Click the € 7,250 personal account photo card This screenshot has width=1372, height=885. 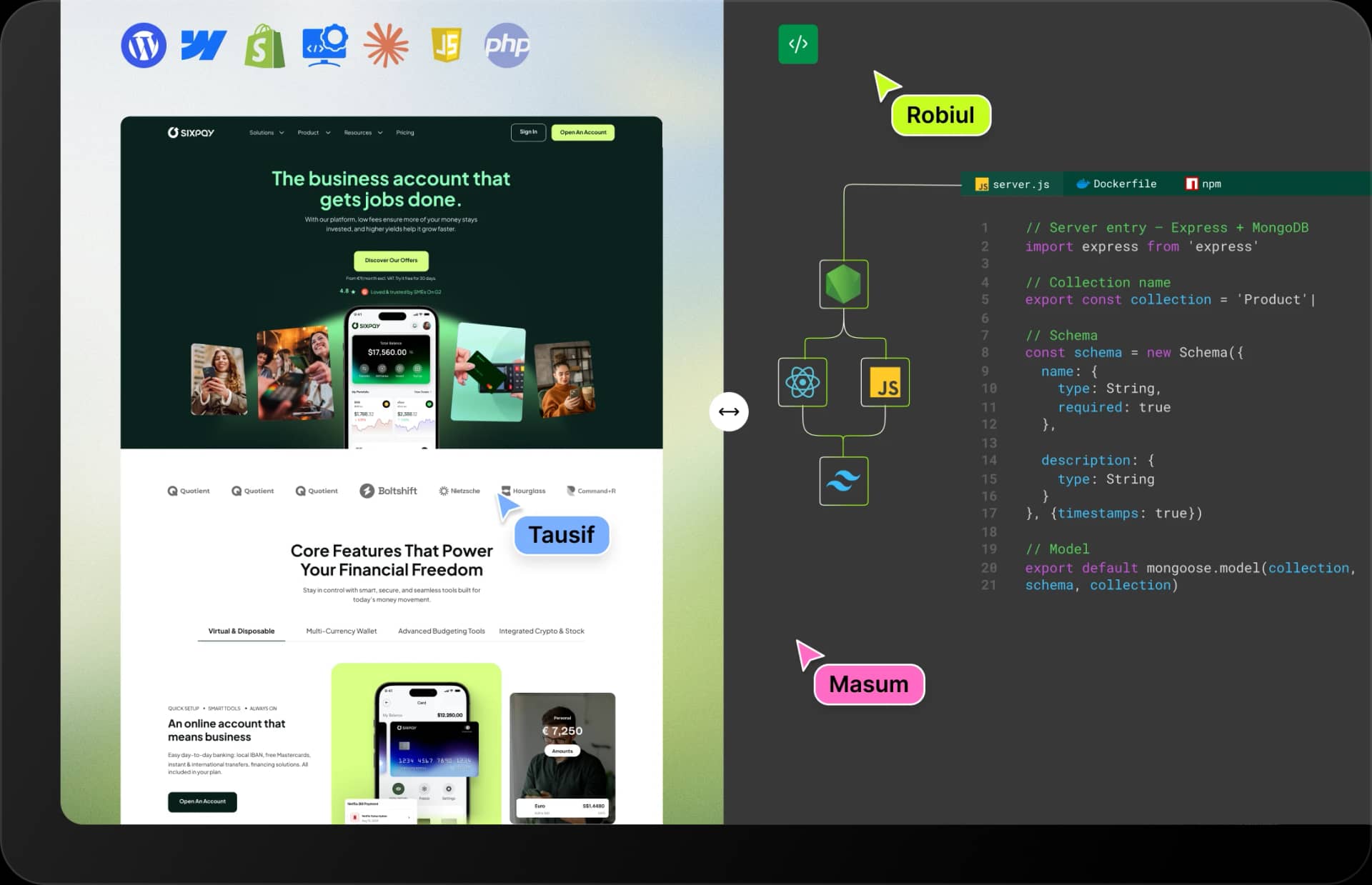[x=562, y=758]
